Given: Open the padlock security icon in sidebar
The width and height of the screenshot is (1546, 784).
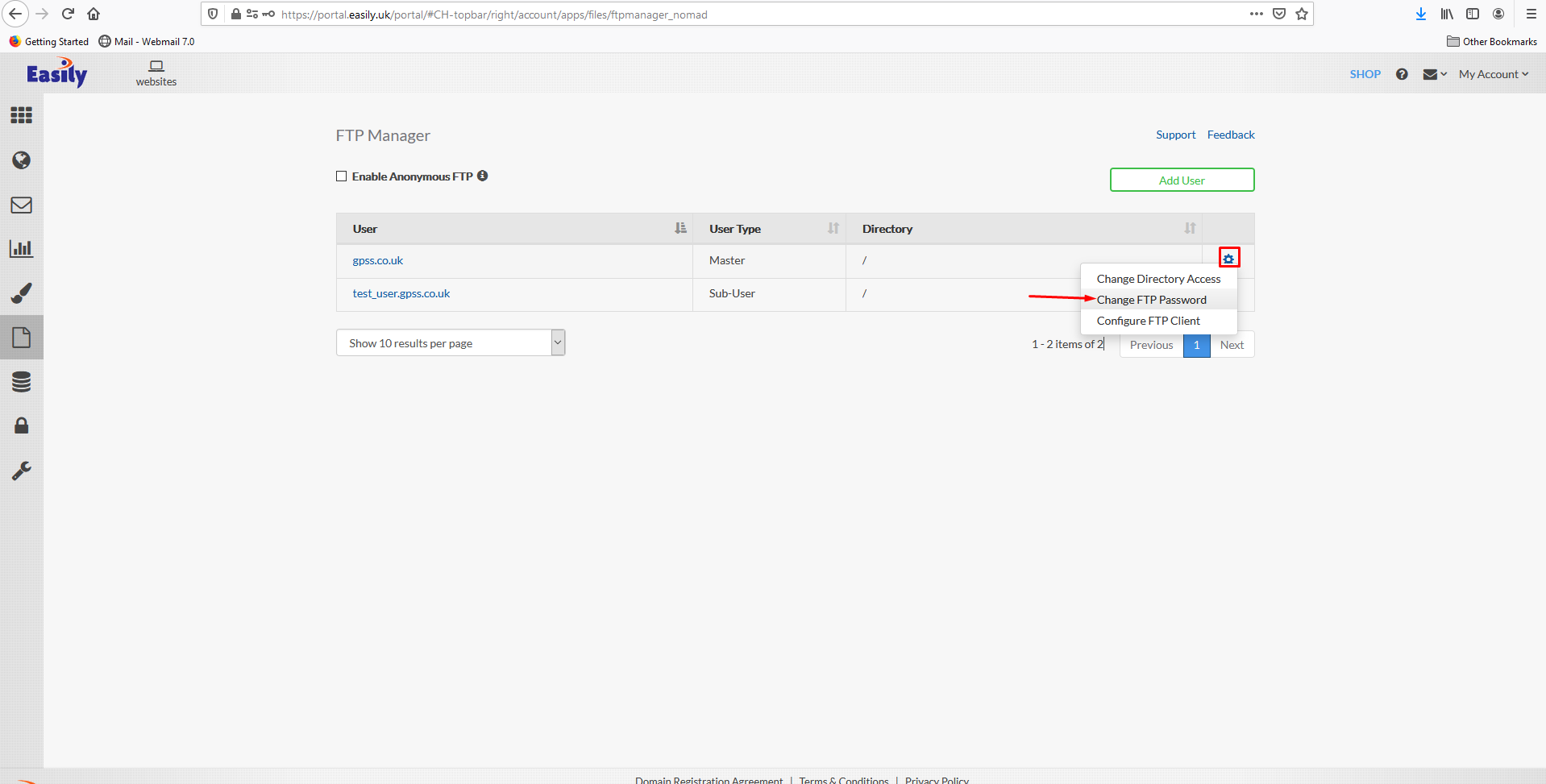Looking at the screenshot, I should pyautogui.click(x=22, y=425).
